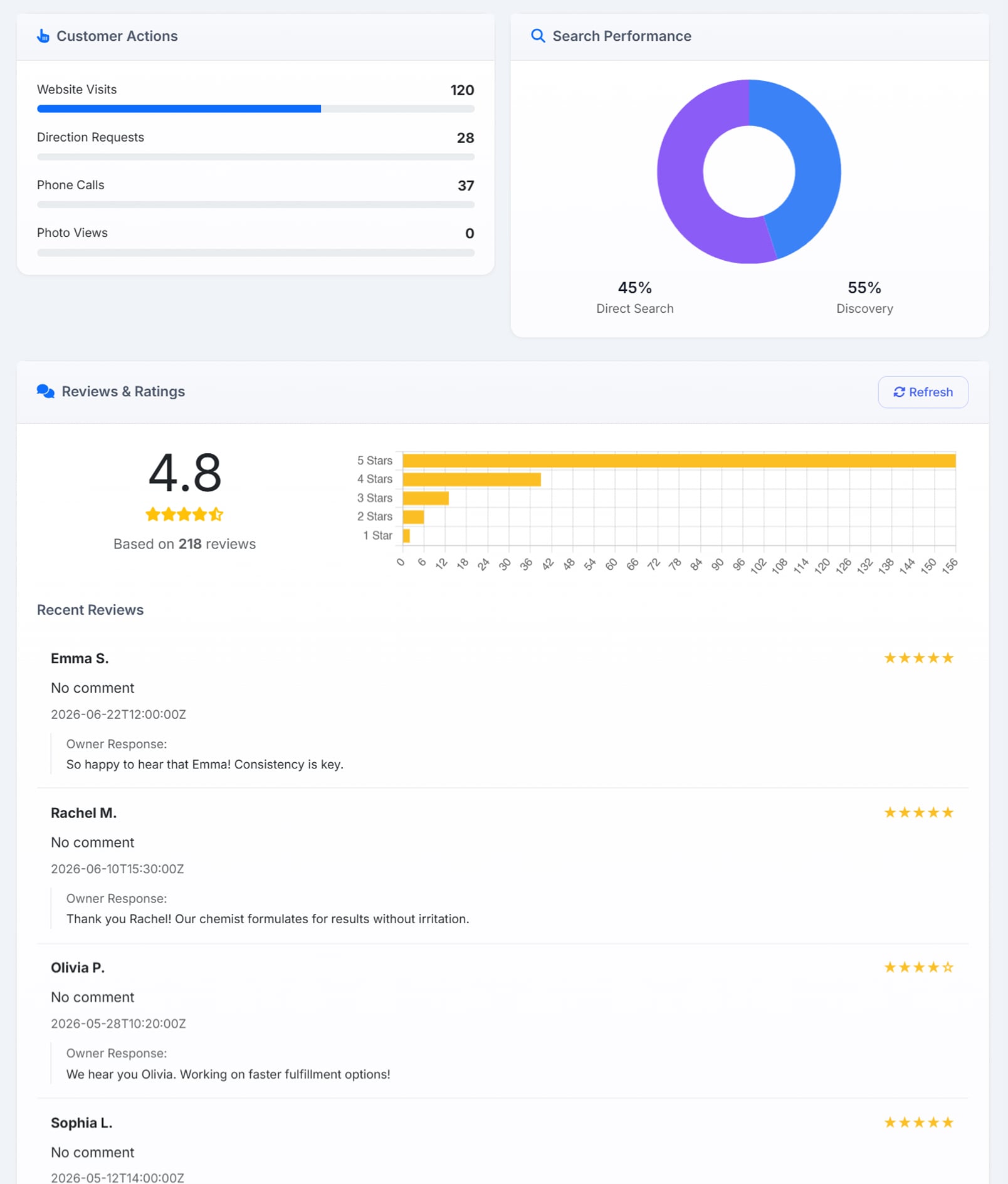Click the Direction Requests progress bar
Viewport: 1008px width, 1184px height.
pos(256,157)
